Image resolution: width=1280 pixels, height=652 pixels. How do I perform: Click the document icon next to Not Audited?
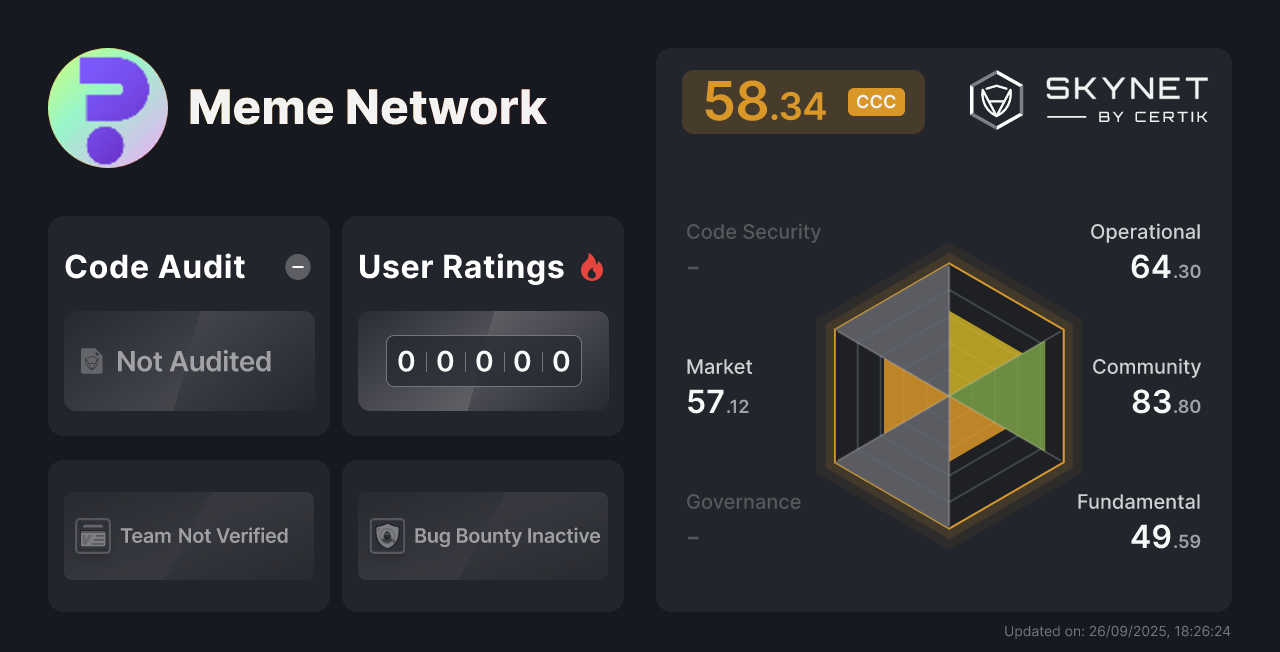point(92,361)
